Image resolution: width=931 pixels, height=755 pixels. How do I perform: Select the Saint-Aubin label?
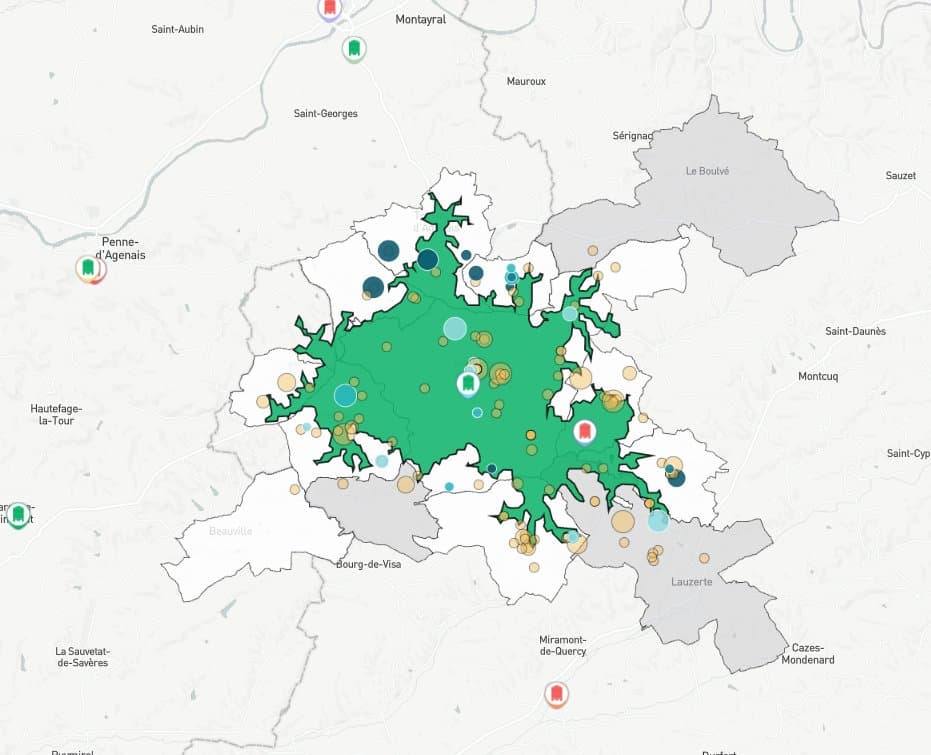coord(178,29)
